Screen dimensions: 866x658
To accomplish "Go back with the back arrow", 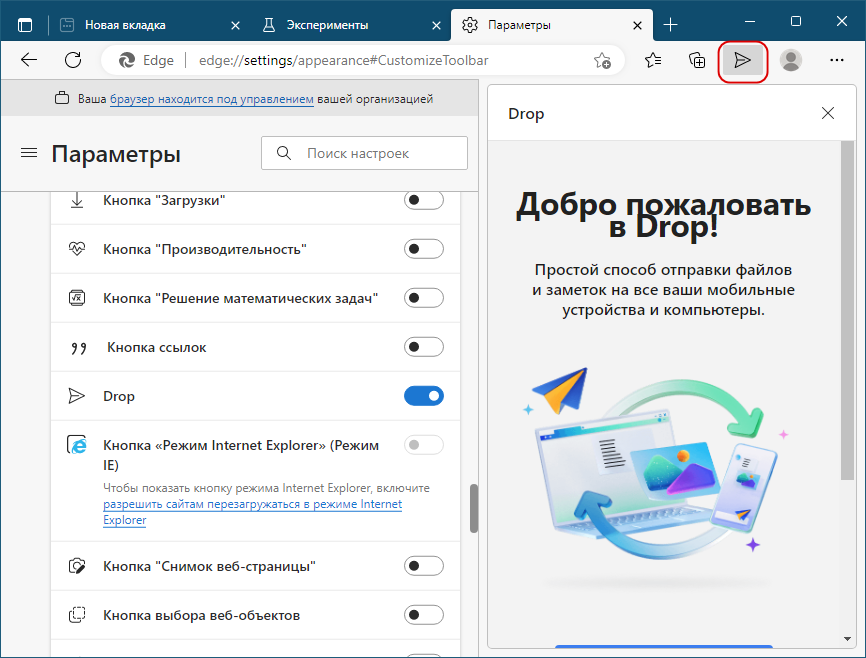I will (x=29, y=60).
